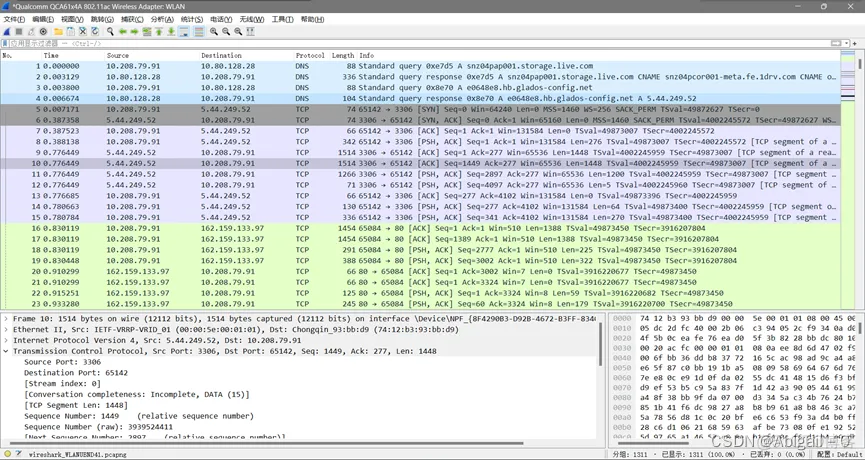Sort packets by the No. column
The image size is (865, 460).
(21, 56)
